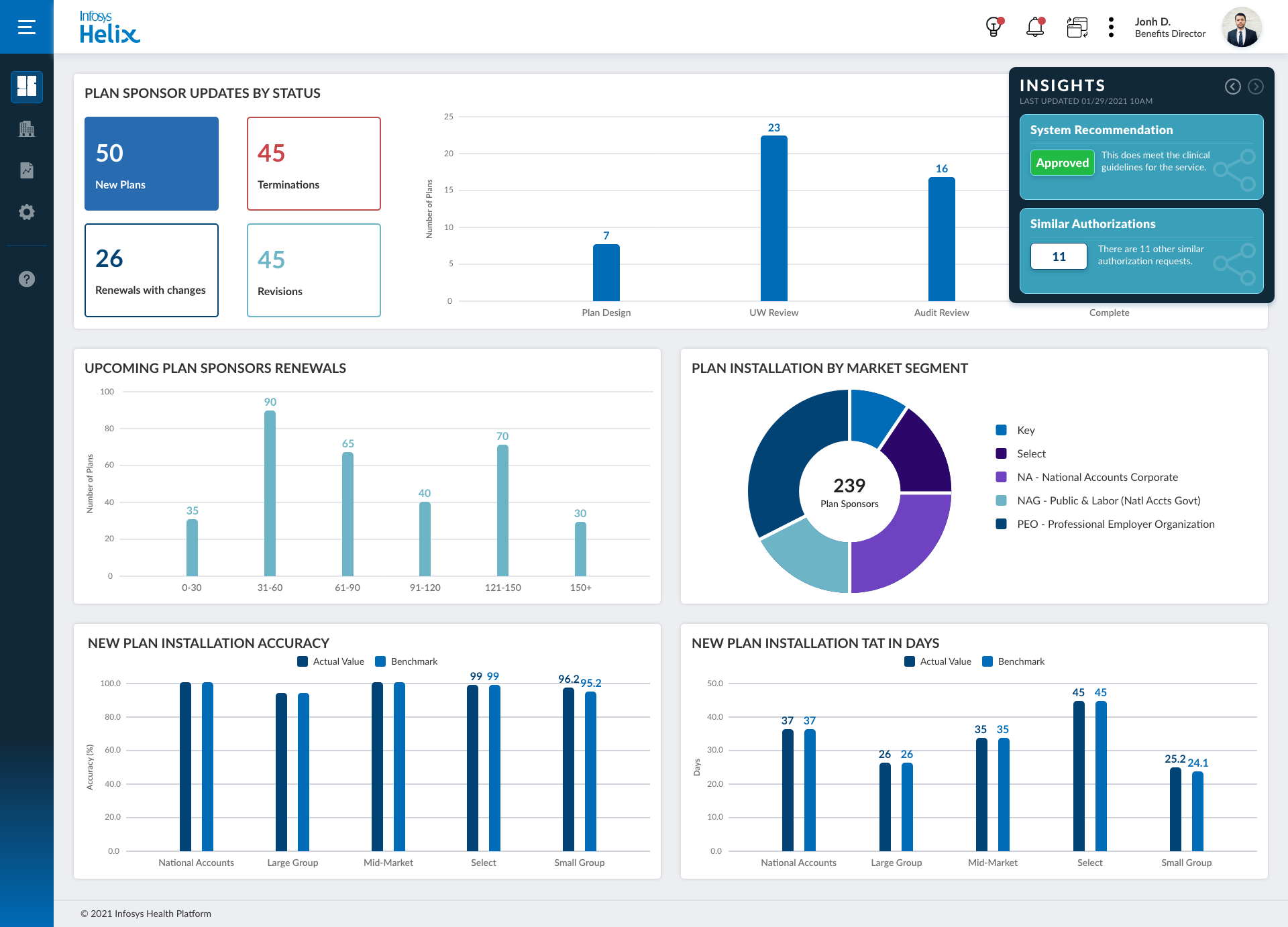Open the hamburger navigation menu
Viewport: 1288px width, 927px height.
click(x=27, y=27)
